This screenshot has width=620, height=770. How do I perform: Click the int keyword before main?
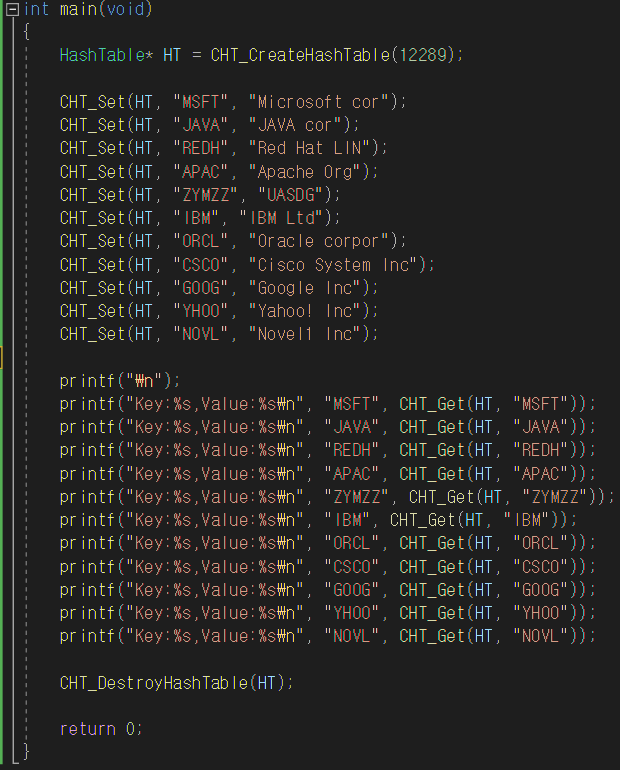[x=36, y=9]
